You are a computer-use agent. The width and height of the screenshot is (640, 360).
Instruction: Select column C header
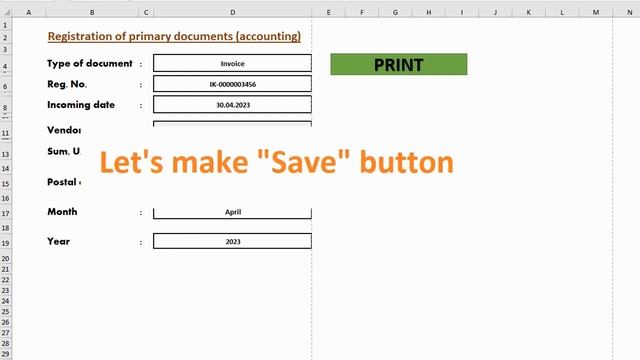(x=146, y=12)
